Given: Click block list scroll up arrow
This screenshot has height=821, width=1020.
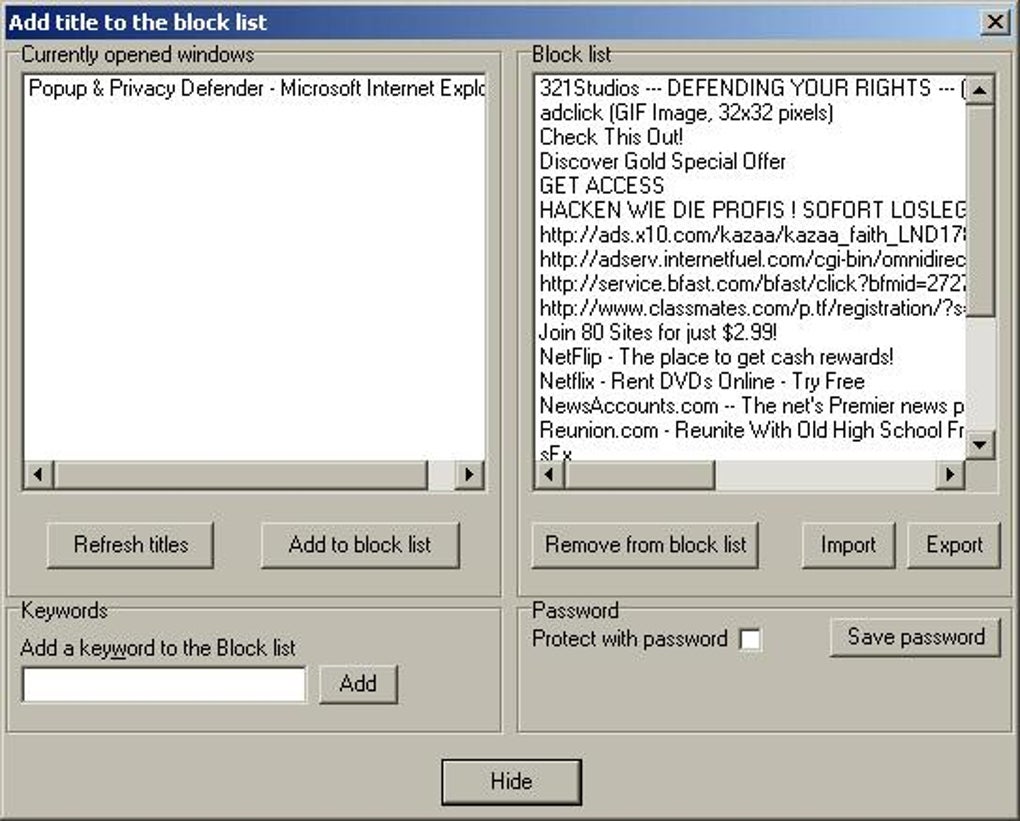Looking at the screenshot, I should [980, 90].
